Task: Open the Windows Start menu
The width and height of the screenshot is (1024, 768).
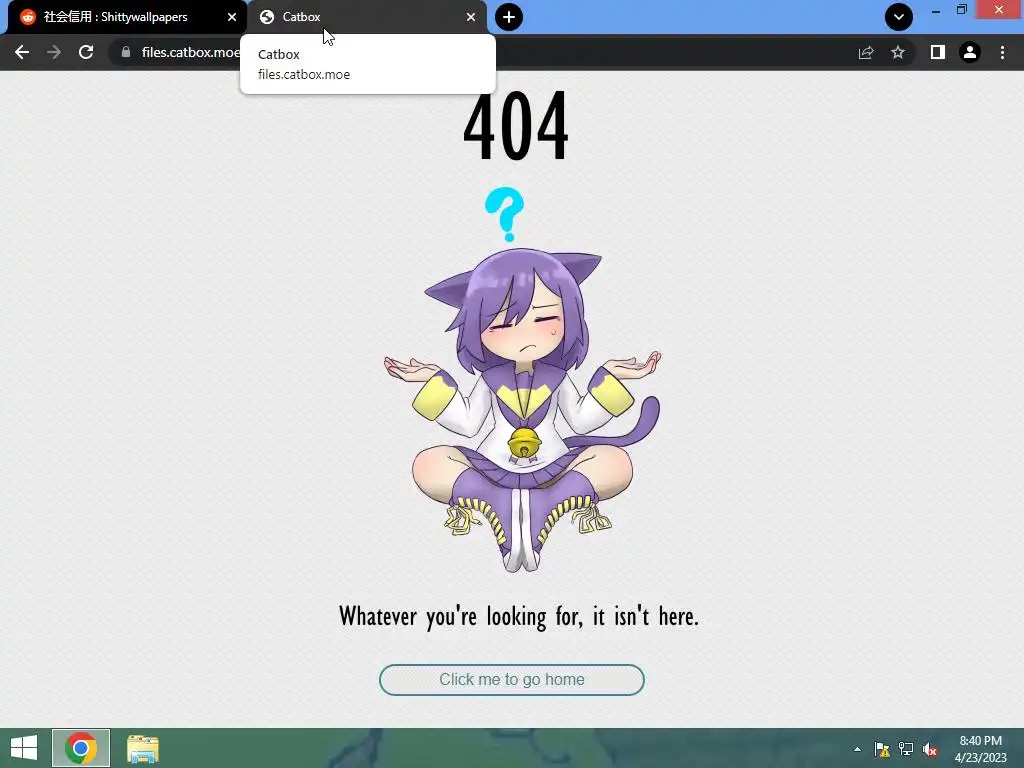Action: point(24,748)
